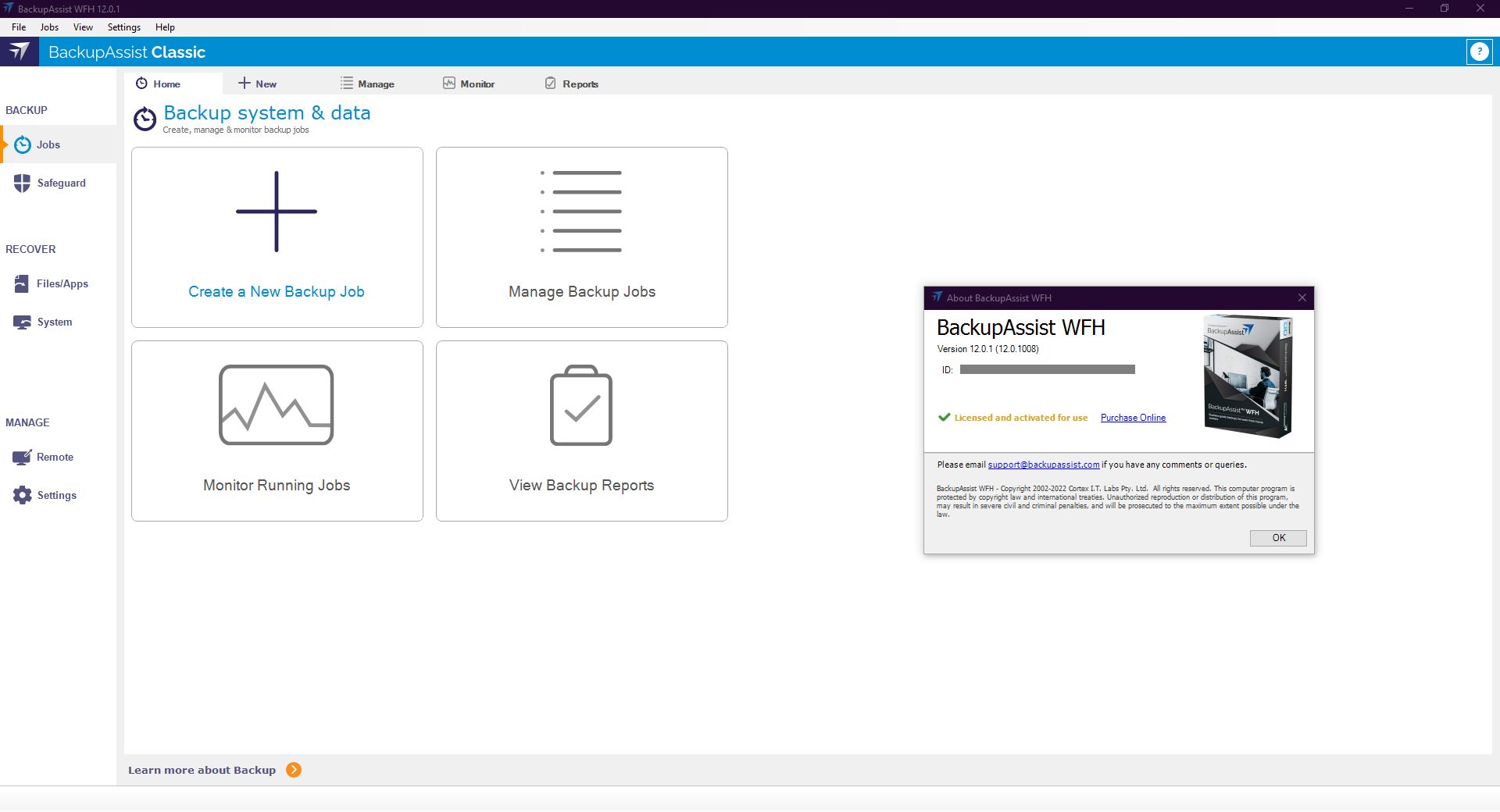
Task: Click the Reports tab clipboard icon
Action: point(551,84)
